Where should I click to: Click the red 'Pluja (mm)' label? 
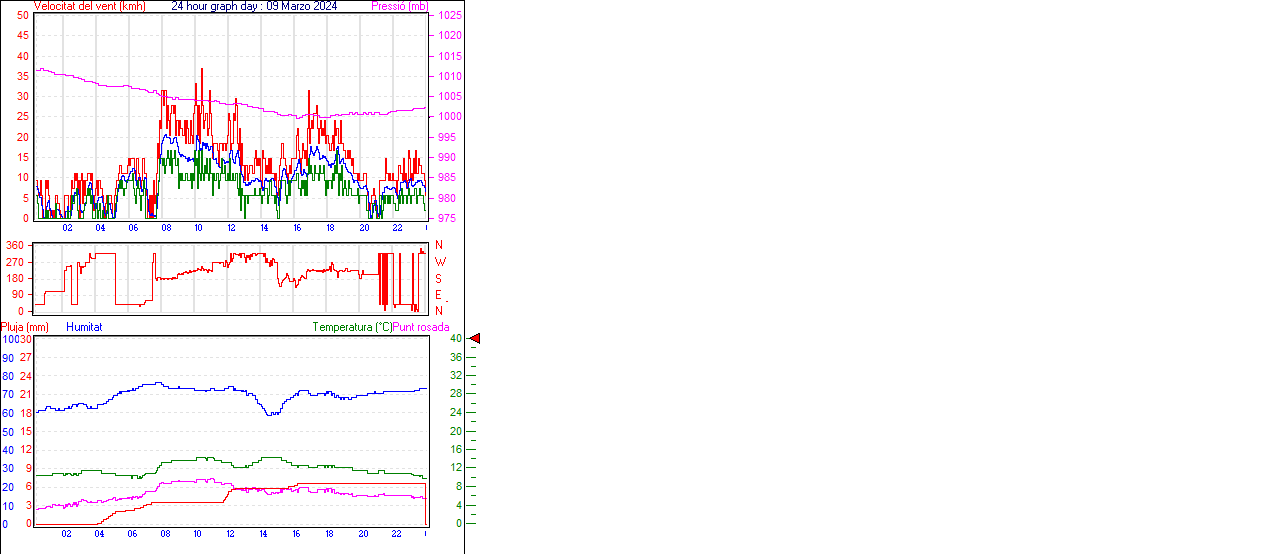[x=25, y=327]
